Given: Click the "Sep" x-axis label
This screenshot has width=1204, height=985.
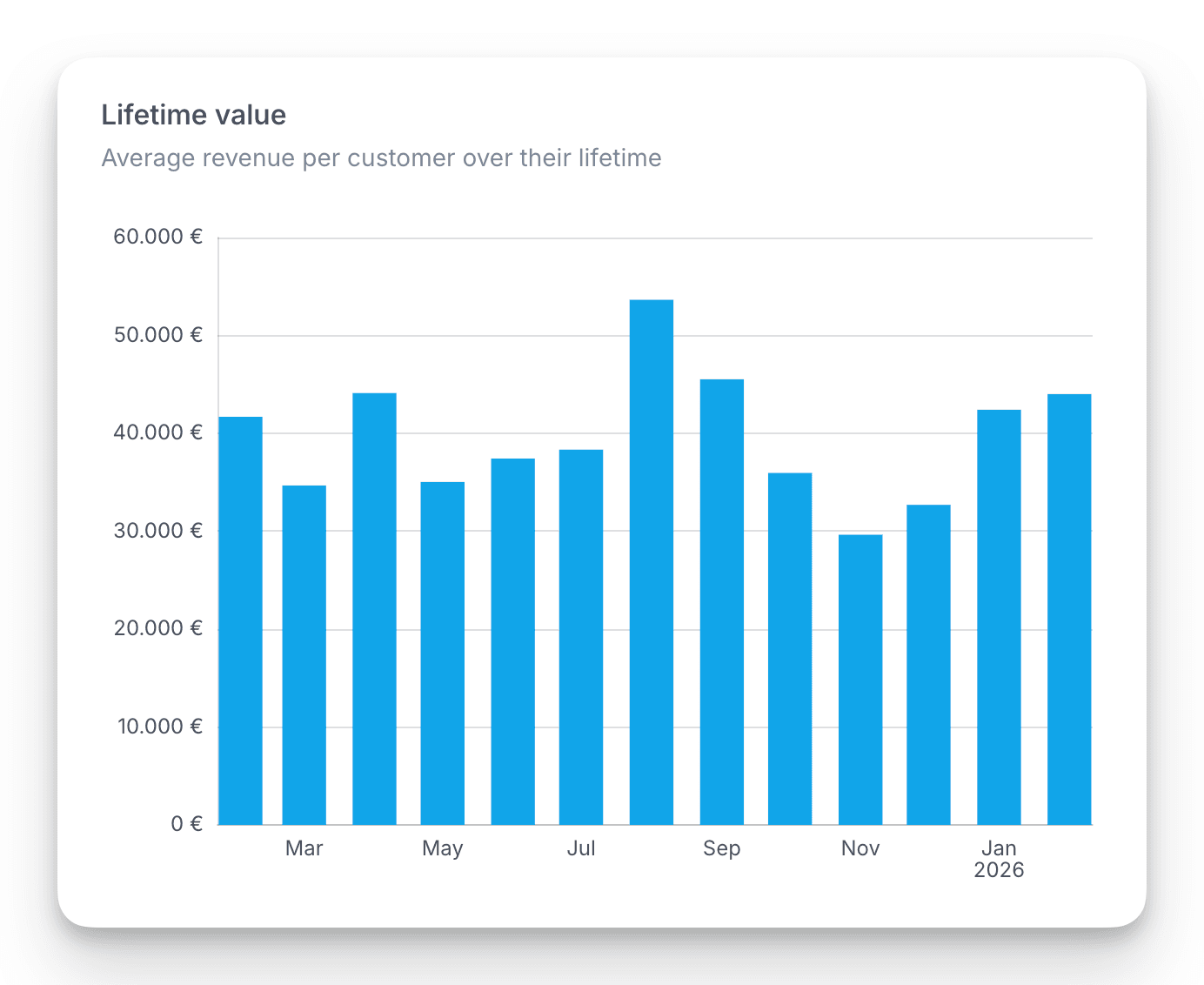Looking at the screenshot, I should [x=721, y=848].
